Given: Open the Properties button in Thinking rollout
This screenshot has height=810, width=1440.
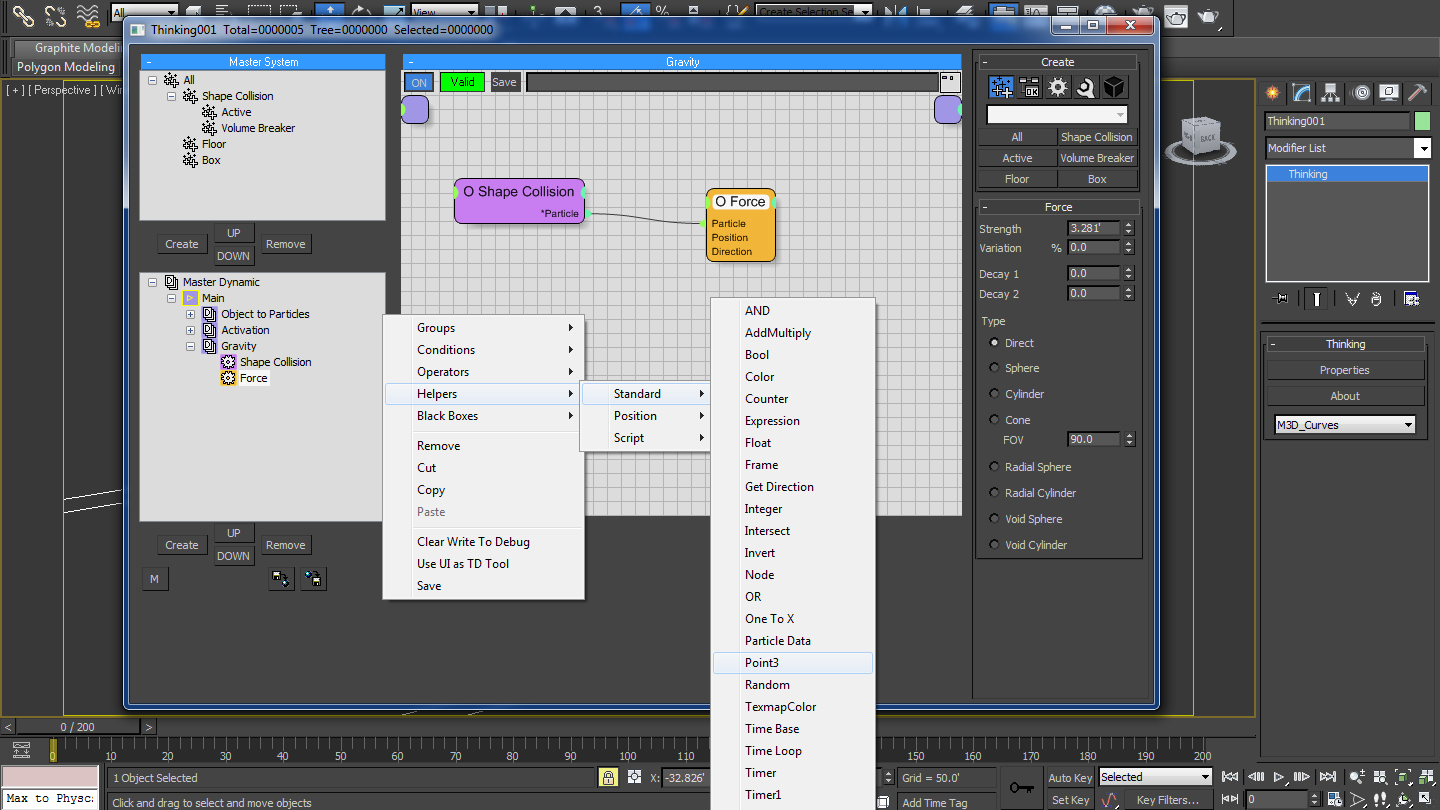Looking at the screenshot, I should (x=1345, y=370).
